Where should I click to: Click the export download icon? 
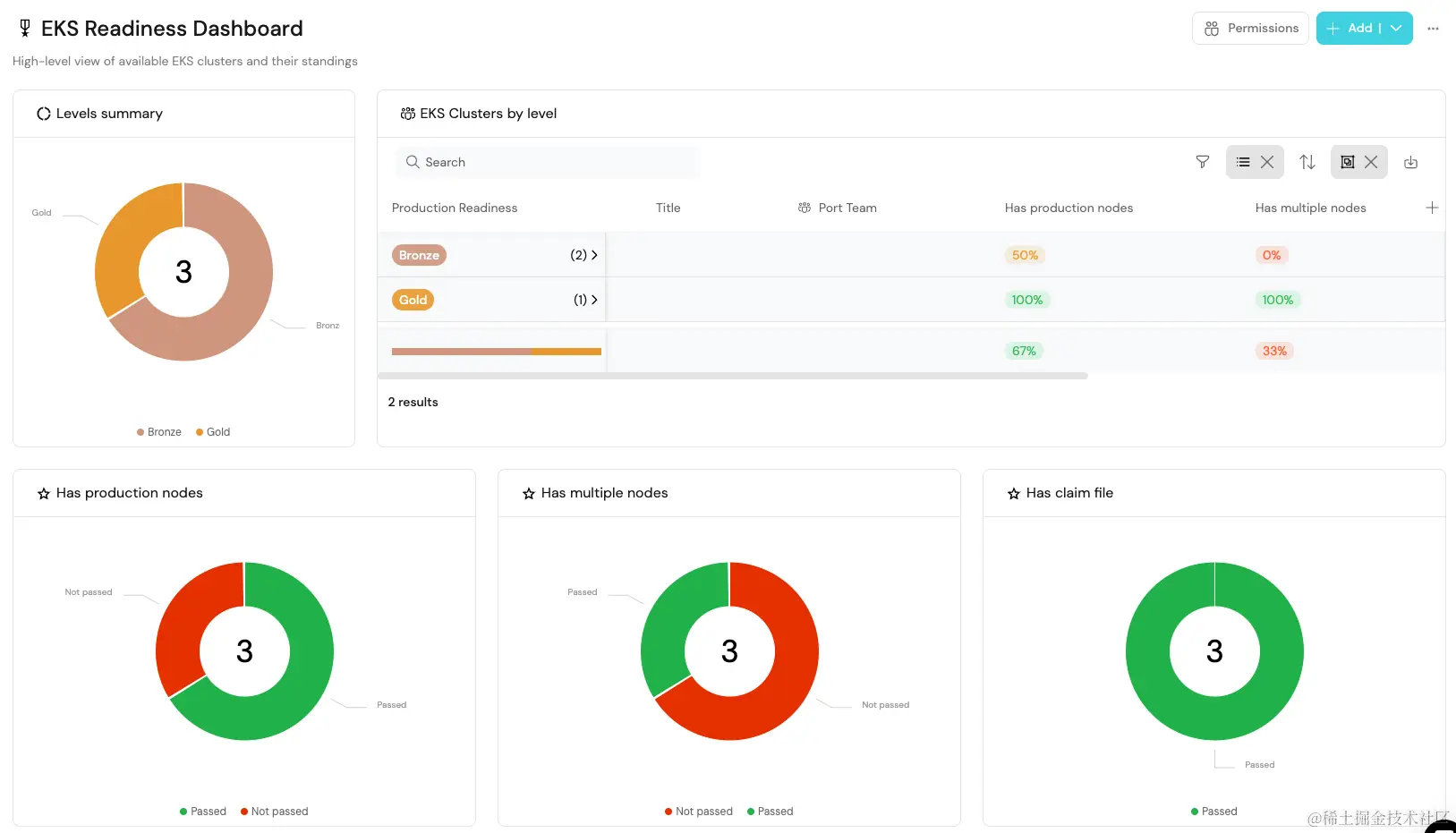pos(1411,162)
